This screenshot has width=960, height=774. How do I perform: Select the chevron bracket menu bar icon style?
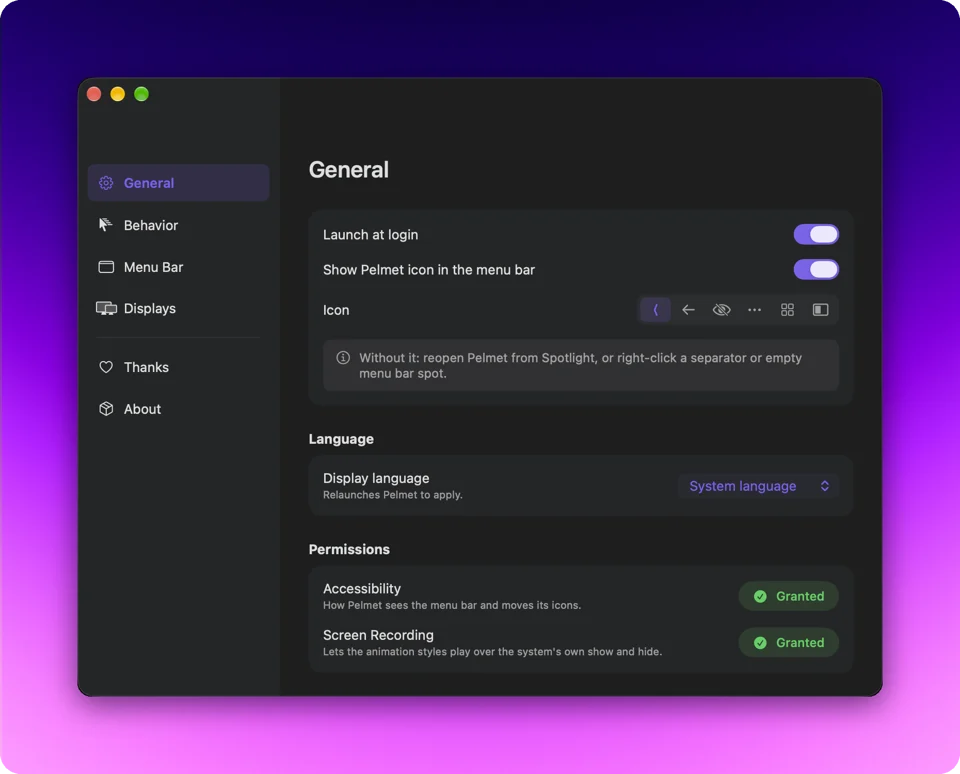655,310
